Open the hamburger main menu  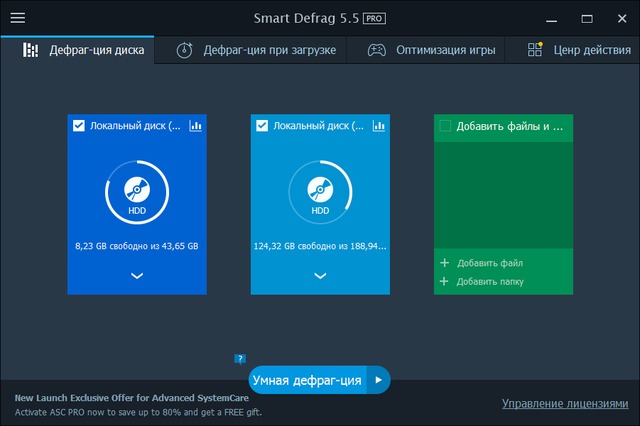click(18, 18)
